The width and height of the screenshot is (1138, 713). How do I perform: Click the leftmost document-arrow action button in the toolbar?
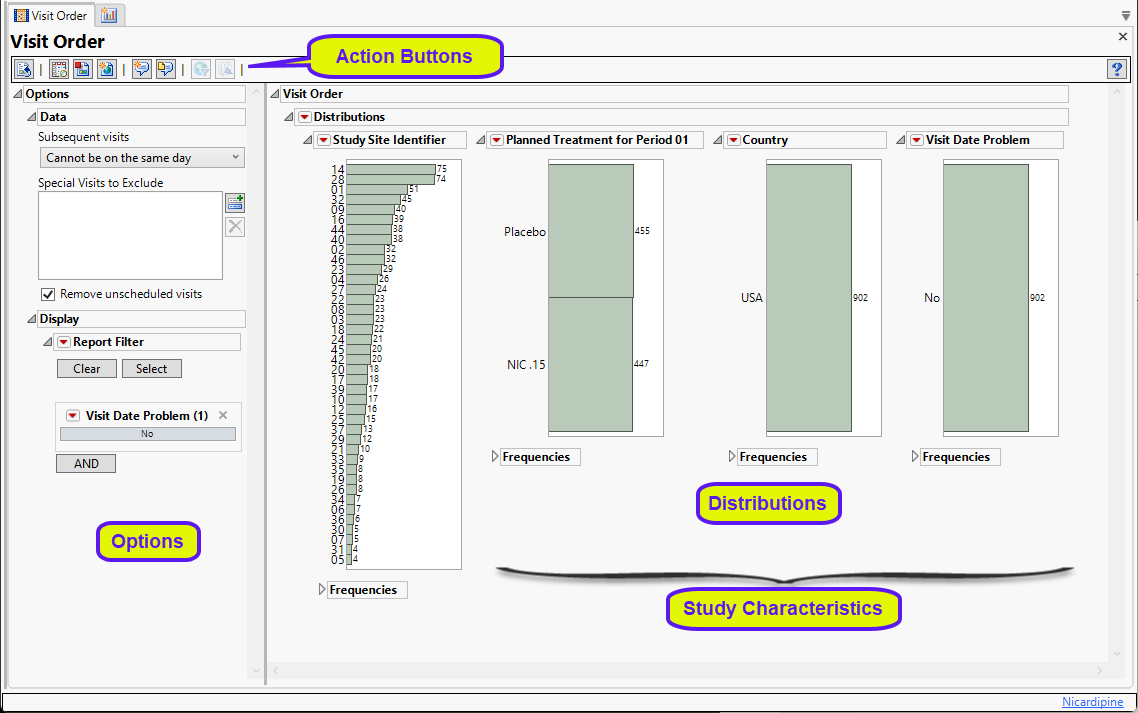pos(24,69)
